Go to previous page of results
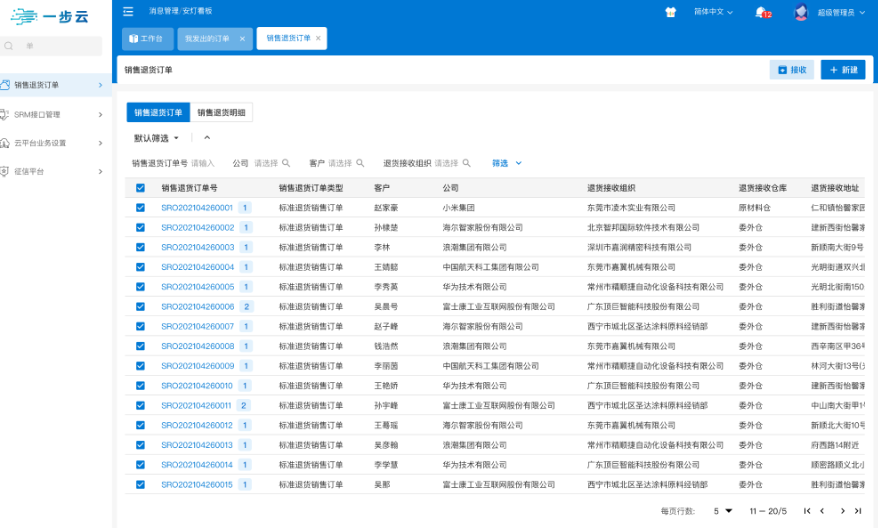 (822, 511)
